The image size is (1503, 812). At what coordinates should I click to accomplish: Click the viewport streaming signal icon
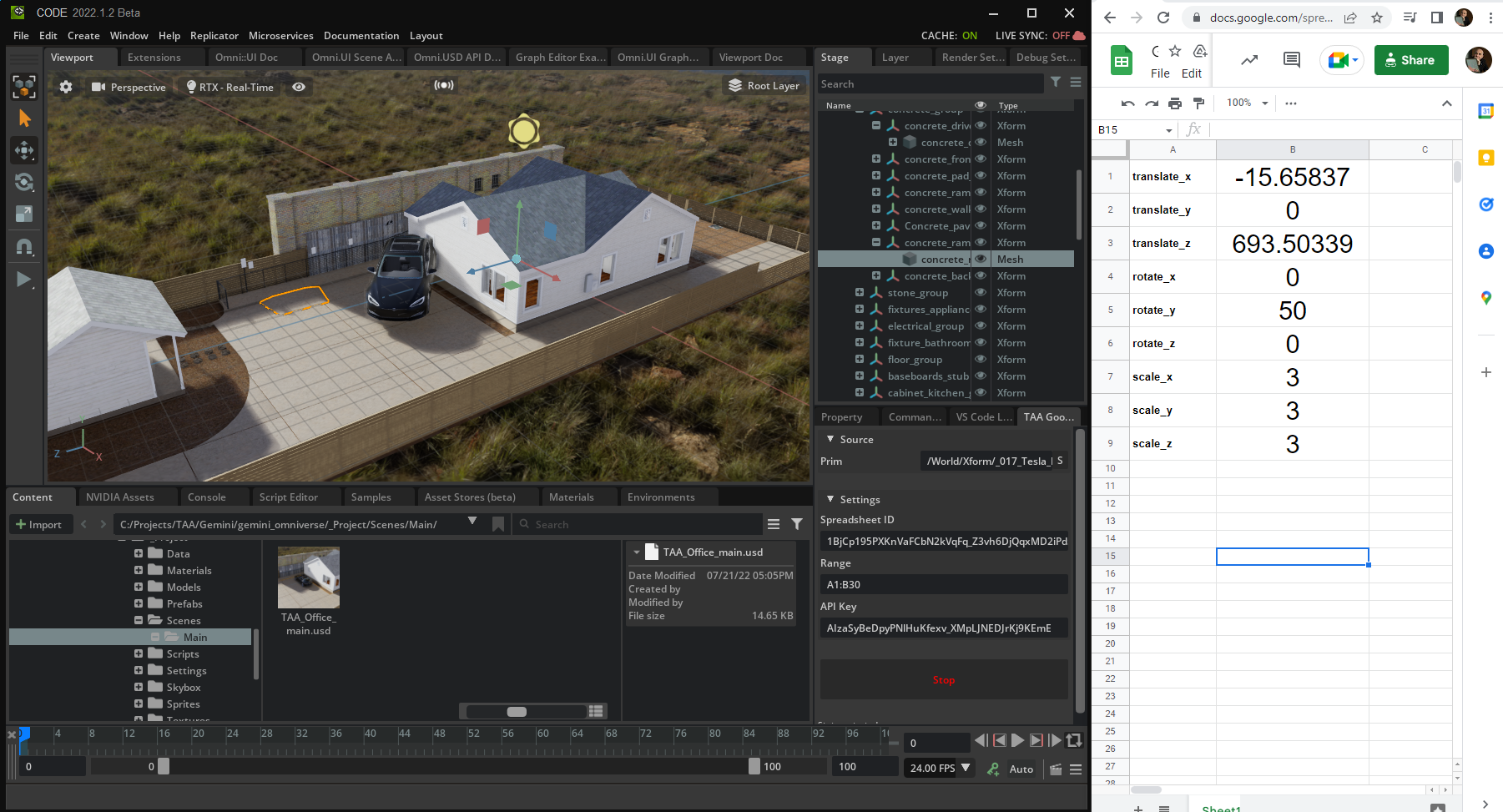click(x=444, y=85)
